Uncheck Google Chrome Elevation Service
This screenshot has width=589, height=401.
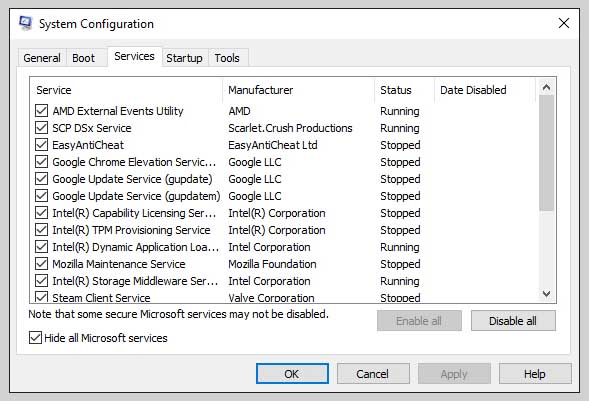click(41, 162)
